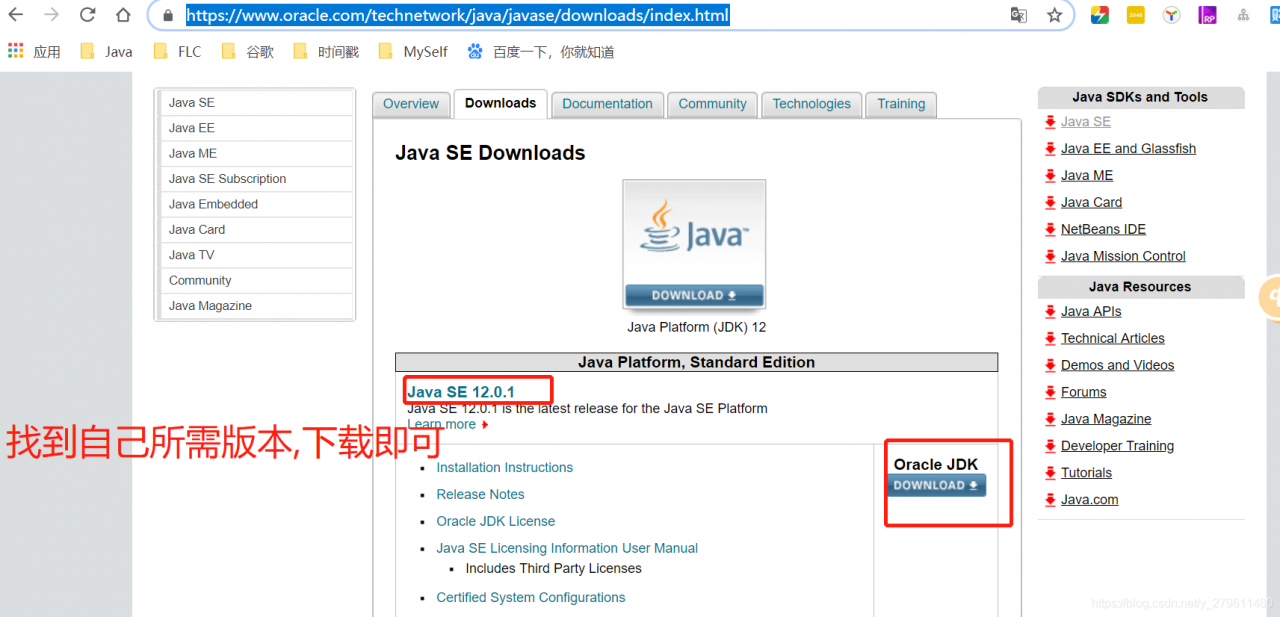The image size is (1280, 617).
Task: Open the Java bookmarks folder
Action: click(106, 51)
